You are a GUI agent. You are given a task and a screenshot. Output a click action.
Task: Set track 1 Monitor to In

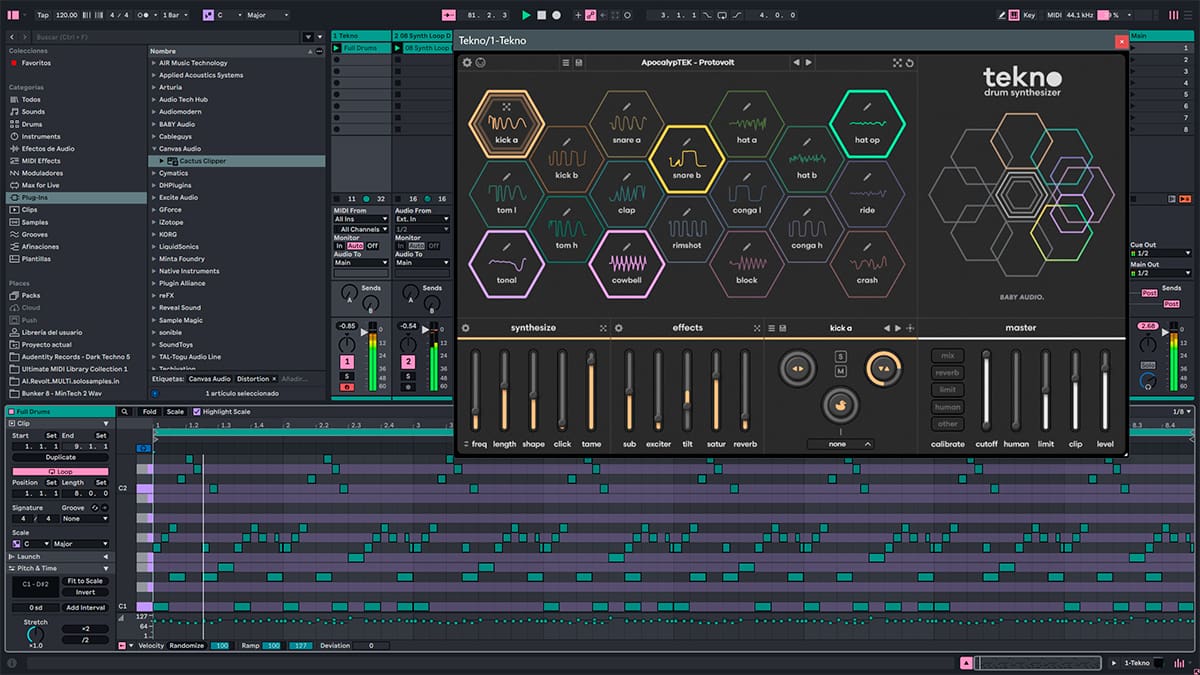(x=339, y=245)
